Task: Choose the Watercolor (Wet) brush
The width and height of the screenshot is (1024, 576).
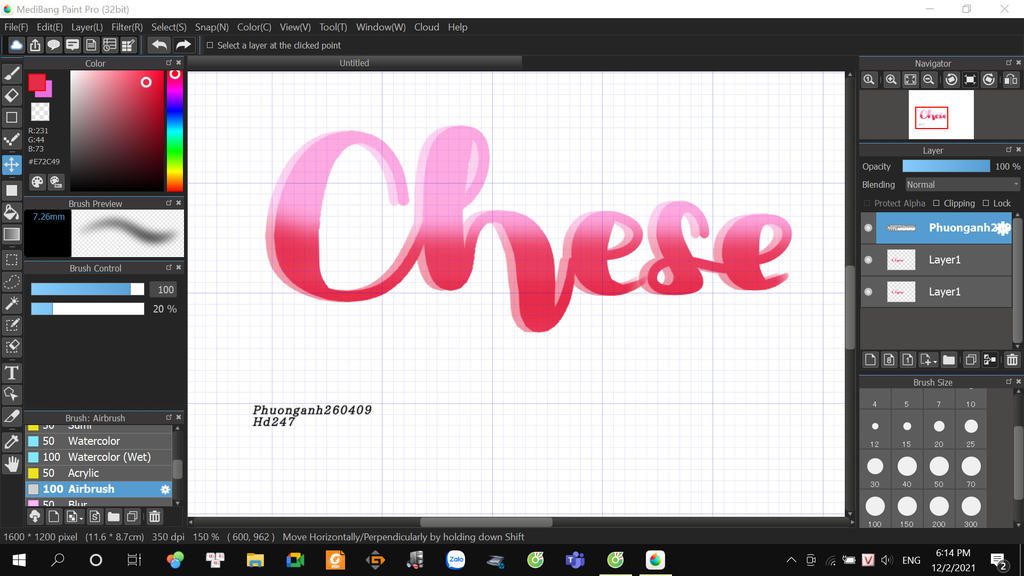Action: point(99,457)
